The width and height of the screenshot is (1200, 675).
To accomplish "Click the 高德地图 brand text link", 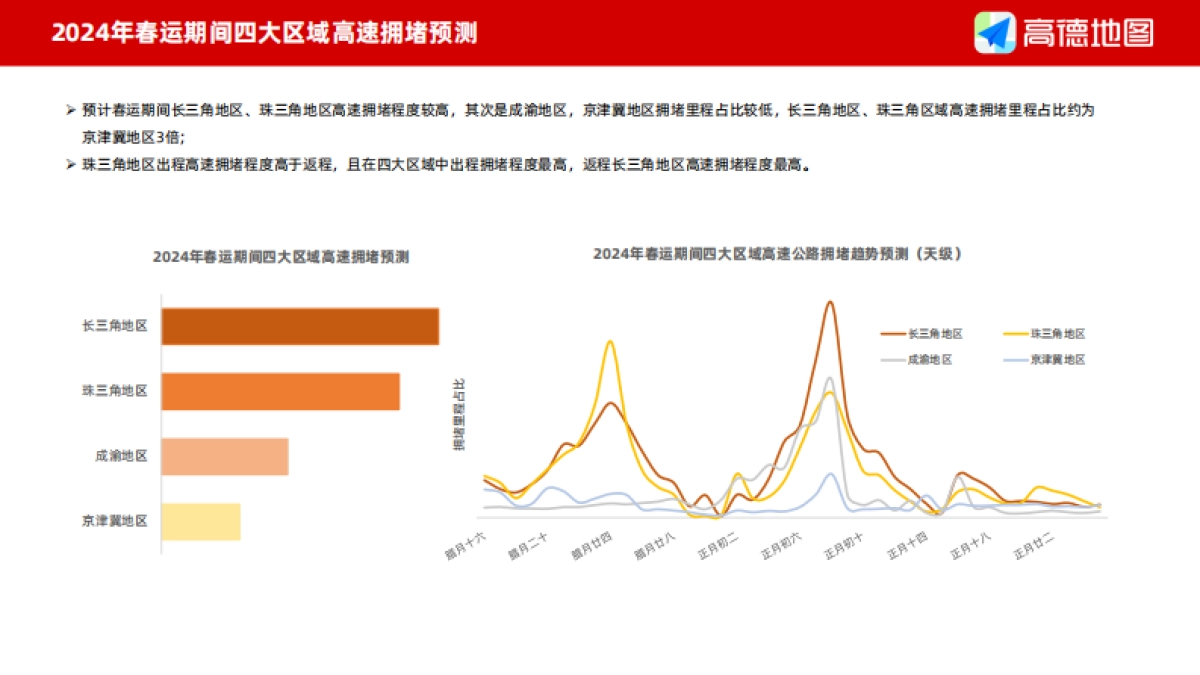I will tap(1088, 33).
